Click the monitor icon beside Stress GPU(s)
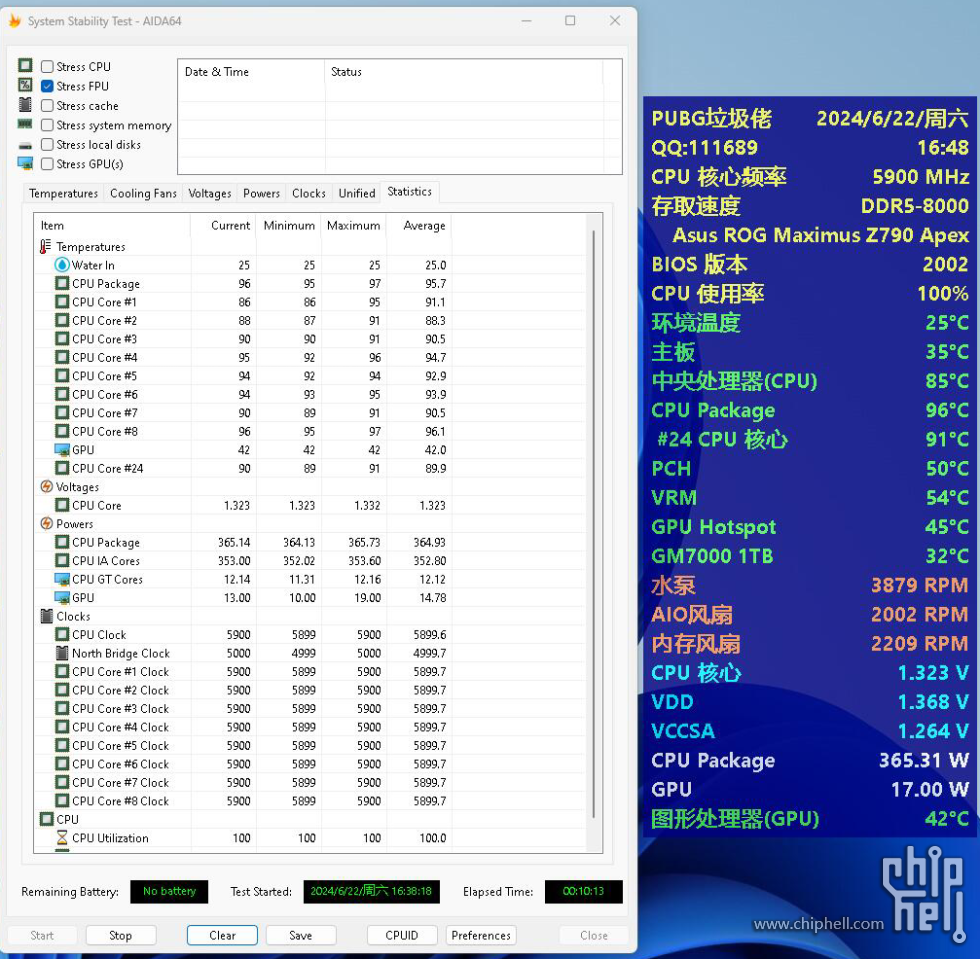Screen dimensions: 980x959 pos(25,164)
